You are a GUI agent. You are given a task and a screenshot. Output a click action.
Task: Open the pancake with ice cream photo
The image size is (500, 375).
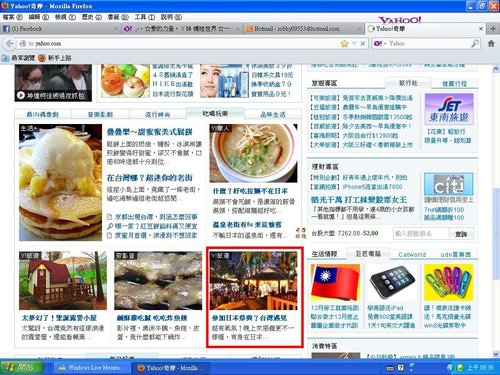tap(60, 182)
